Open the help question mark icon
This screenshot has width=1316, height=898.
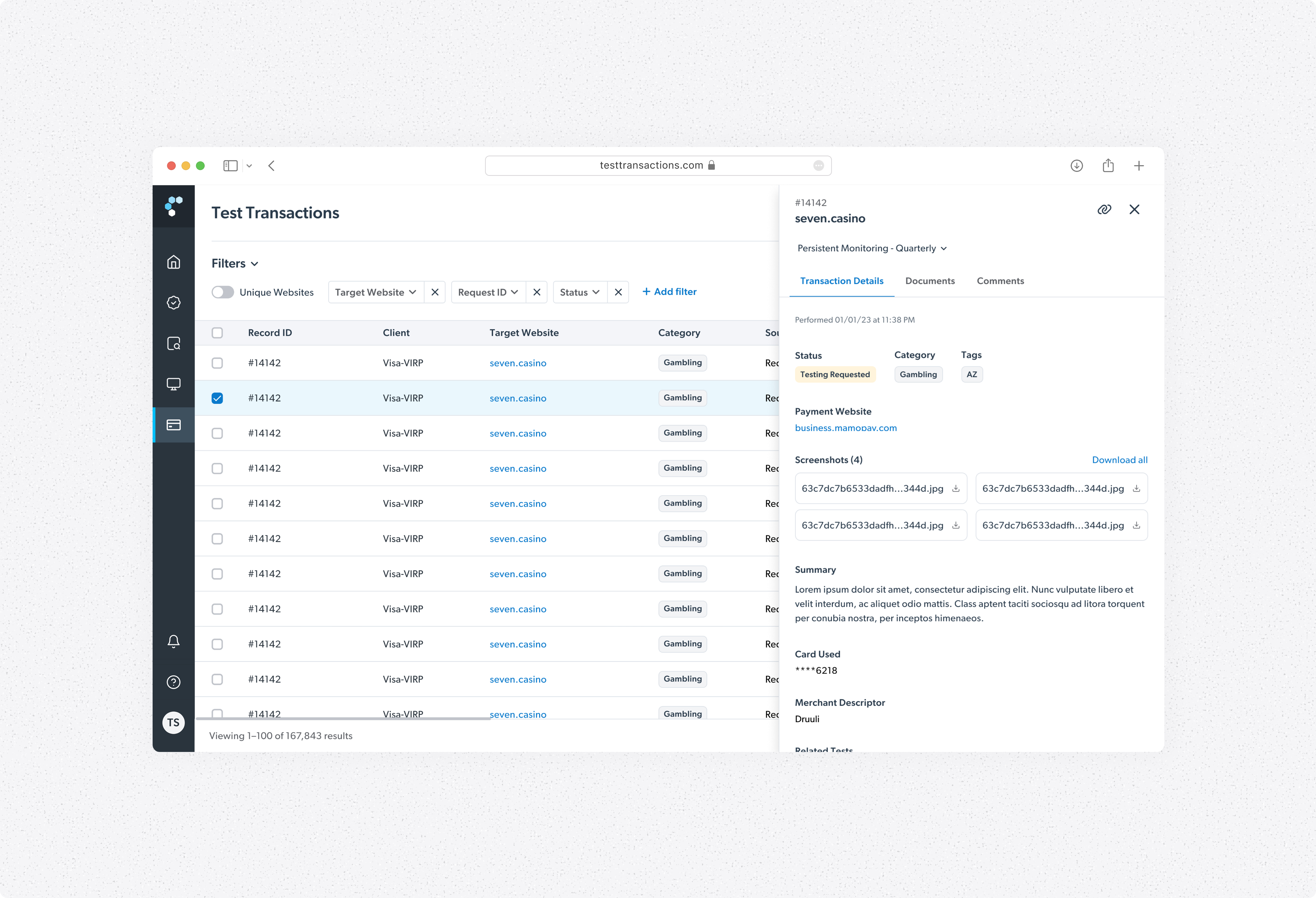pos(173,682)
